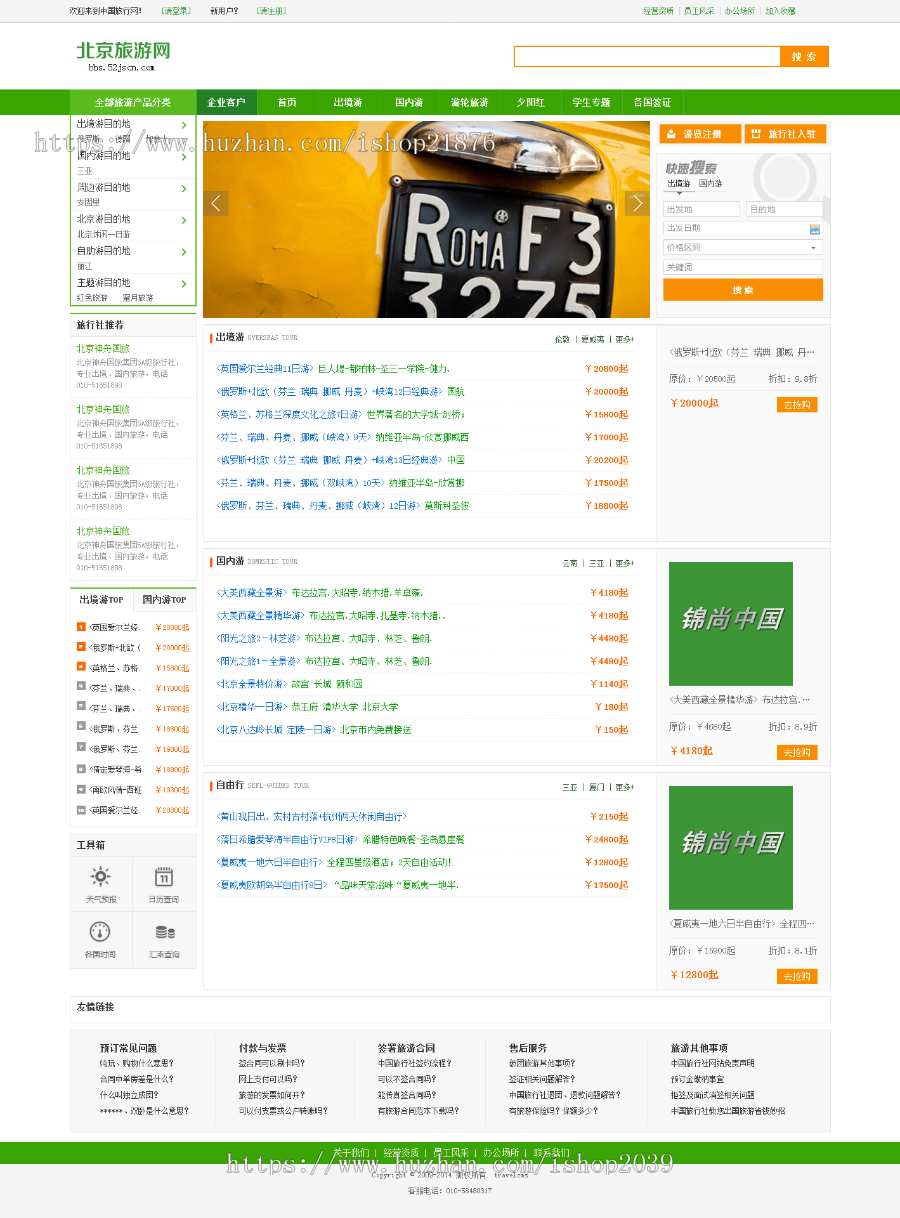The image size is (900, 1218).
Task: Click the 关键词 keyword input field
Action: [742, 267]
